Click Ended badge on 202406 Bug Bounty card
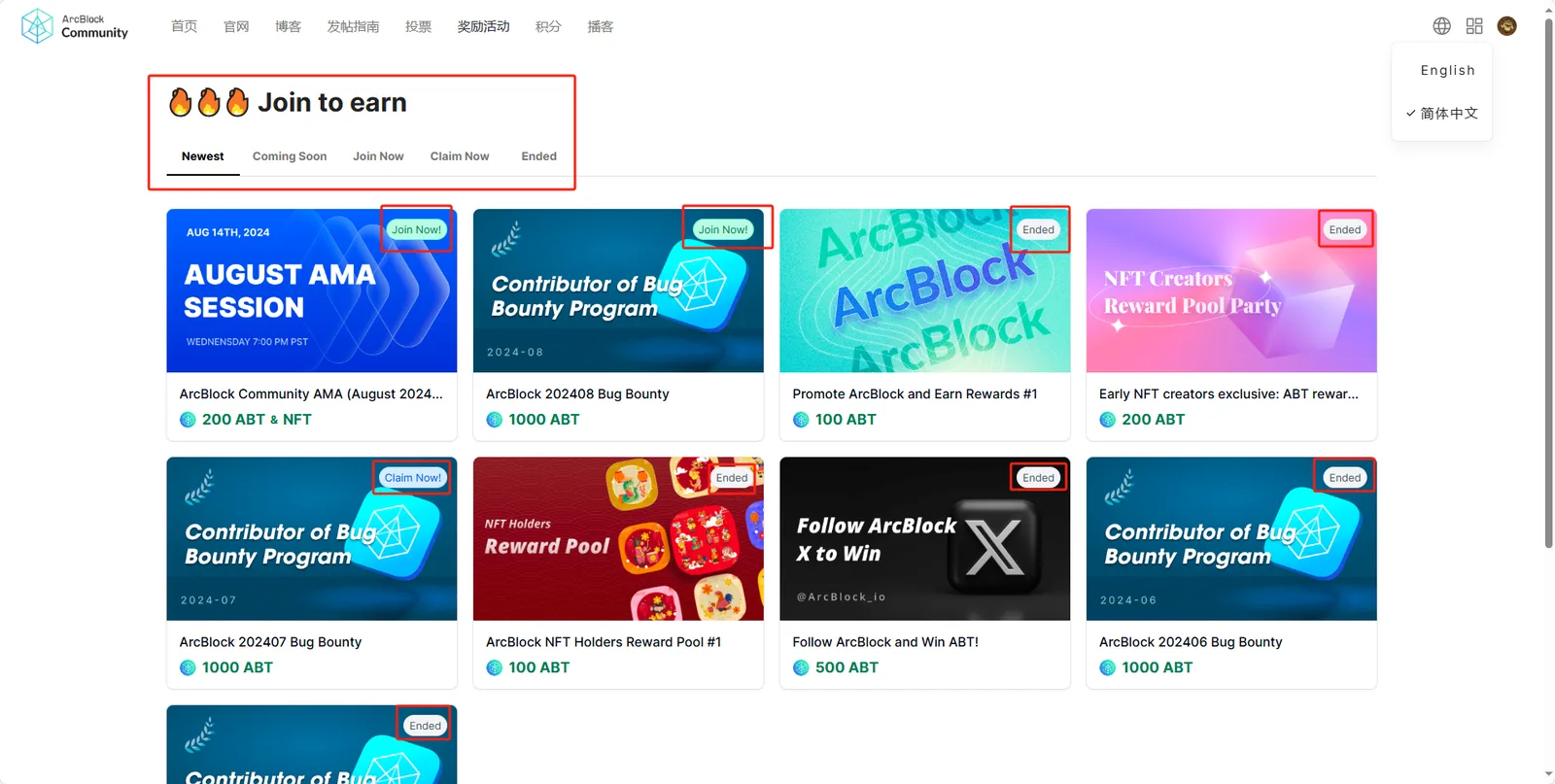Screen dimensions: 1555x784 coord(1345,478)
